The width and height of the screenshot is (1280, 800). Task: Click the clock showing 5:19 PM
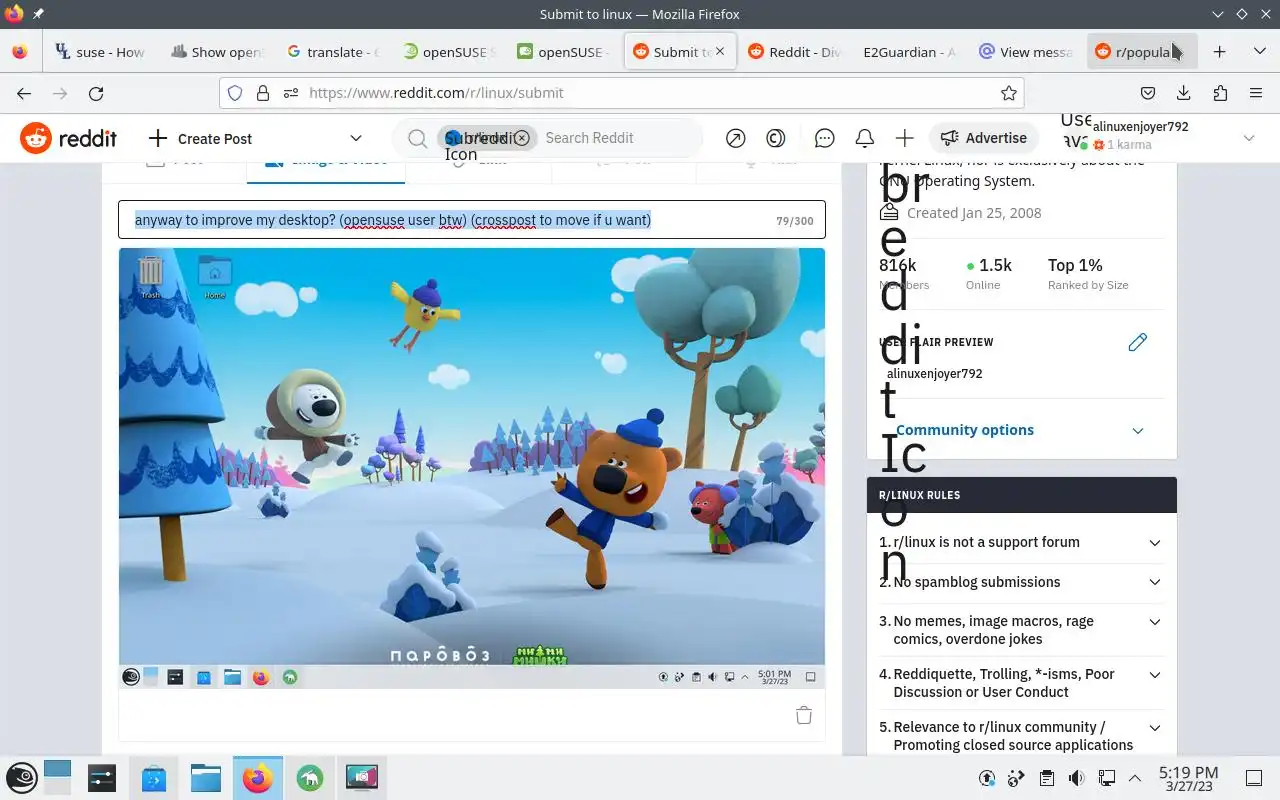(x=1188, y=779)
